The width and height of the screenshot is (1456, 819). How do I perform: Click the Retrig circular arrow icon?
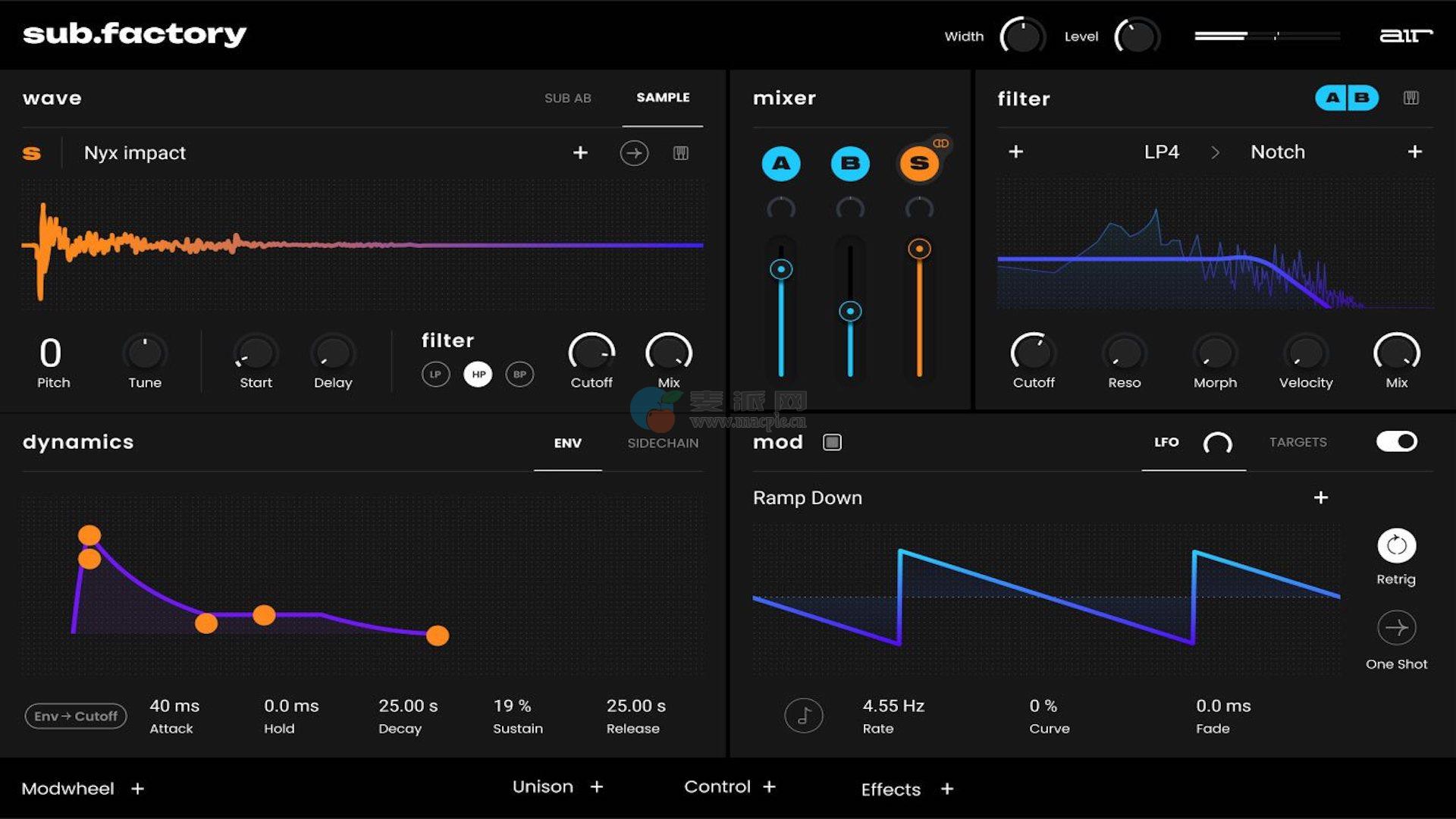[1396, 545]
